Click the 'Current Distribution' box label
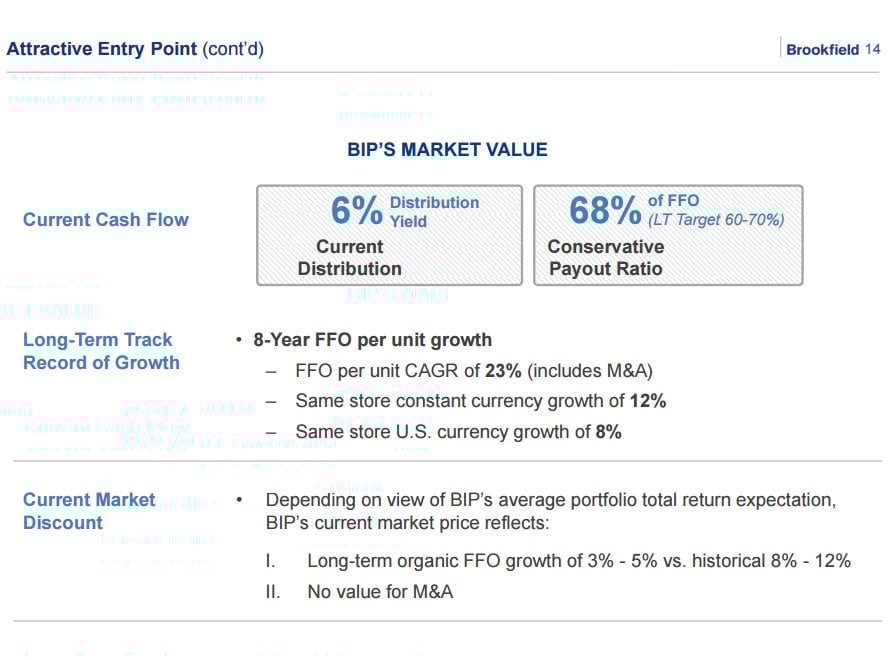This screenshot has height=660, width=896. tap(349, 258)
